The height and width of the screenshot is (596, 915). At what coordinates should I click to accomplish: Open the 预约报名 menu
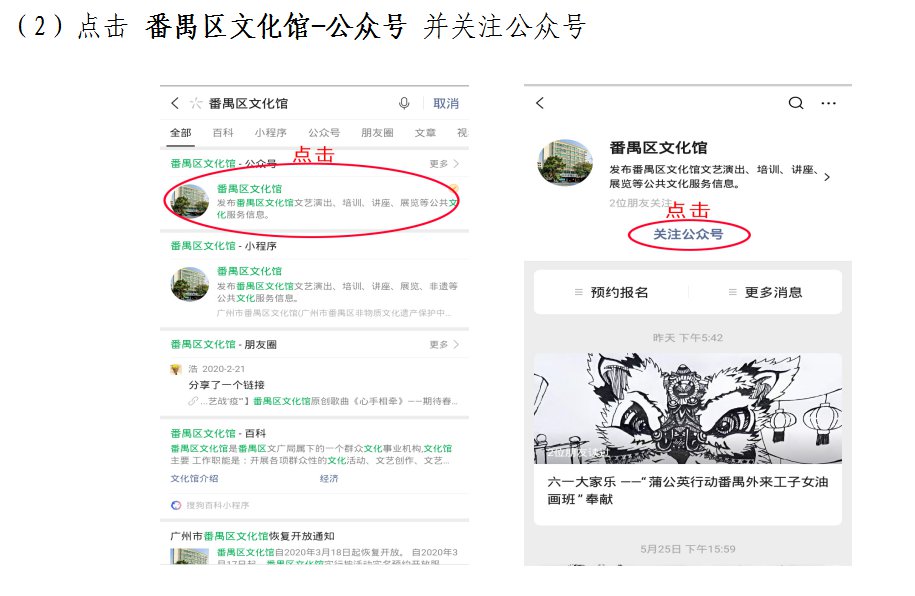coord(612,292)
